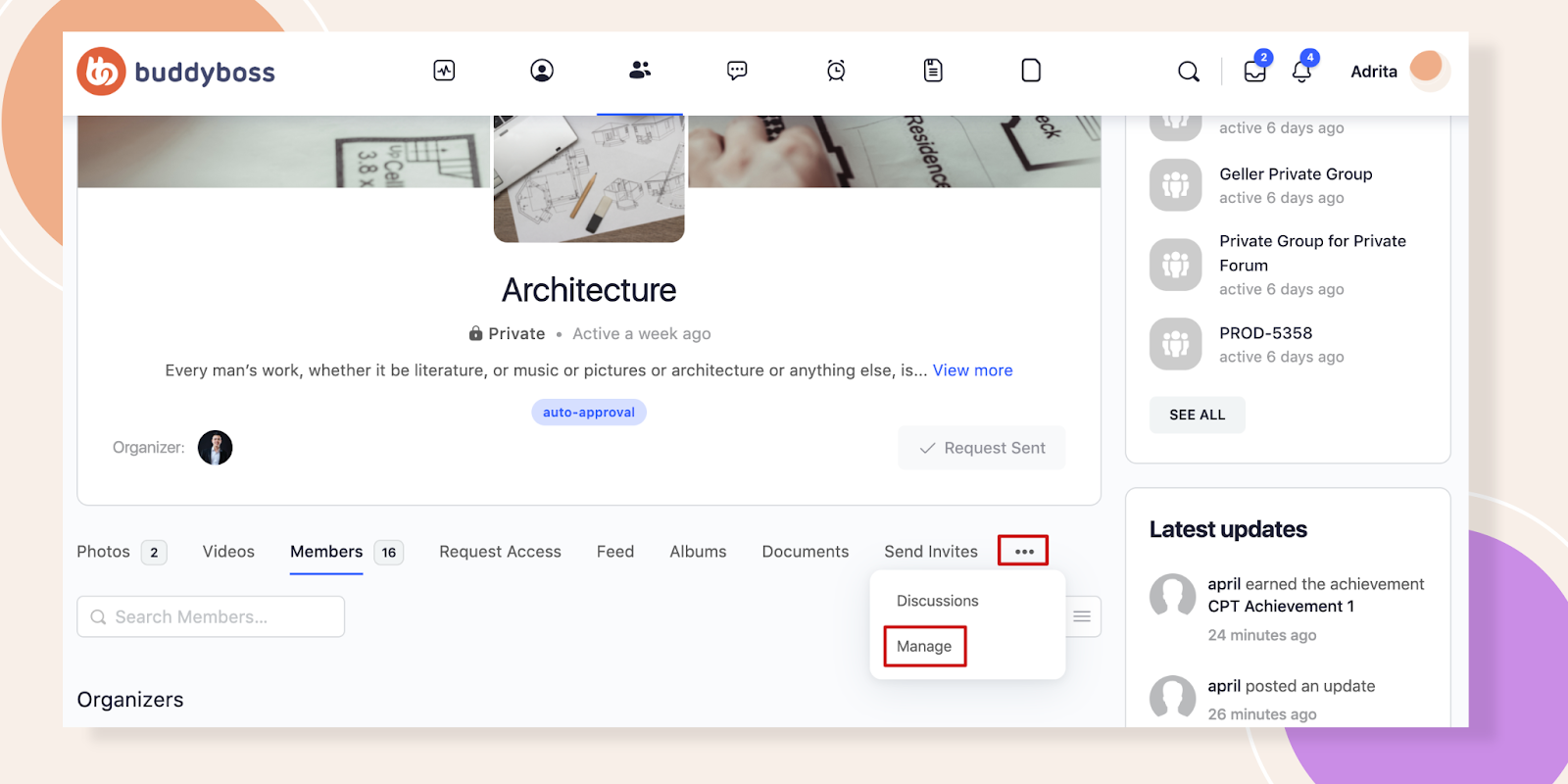Open the profile nav icon
The width and height of the screenshot is (1568, 784).
[x=542, y=71]
